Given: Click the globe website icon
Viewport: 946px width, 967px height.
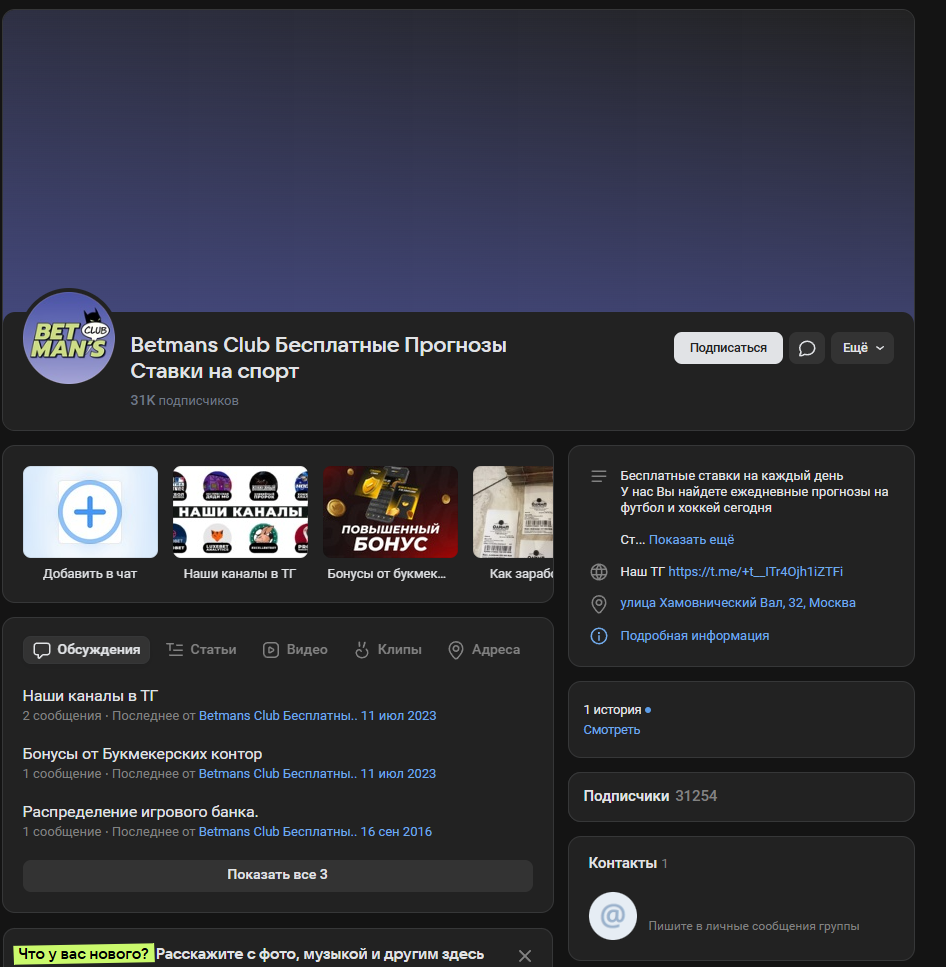Looking at the screenshot, I should pos(599,572).
